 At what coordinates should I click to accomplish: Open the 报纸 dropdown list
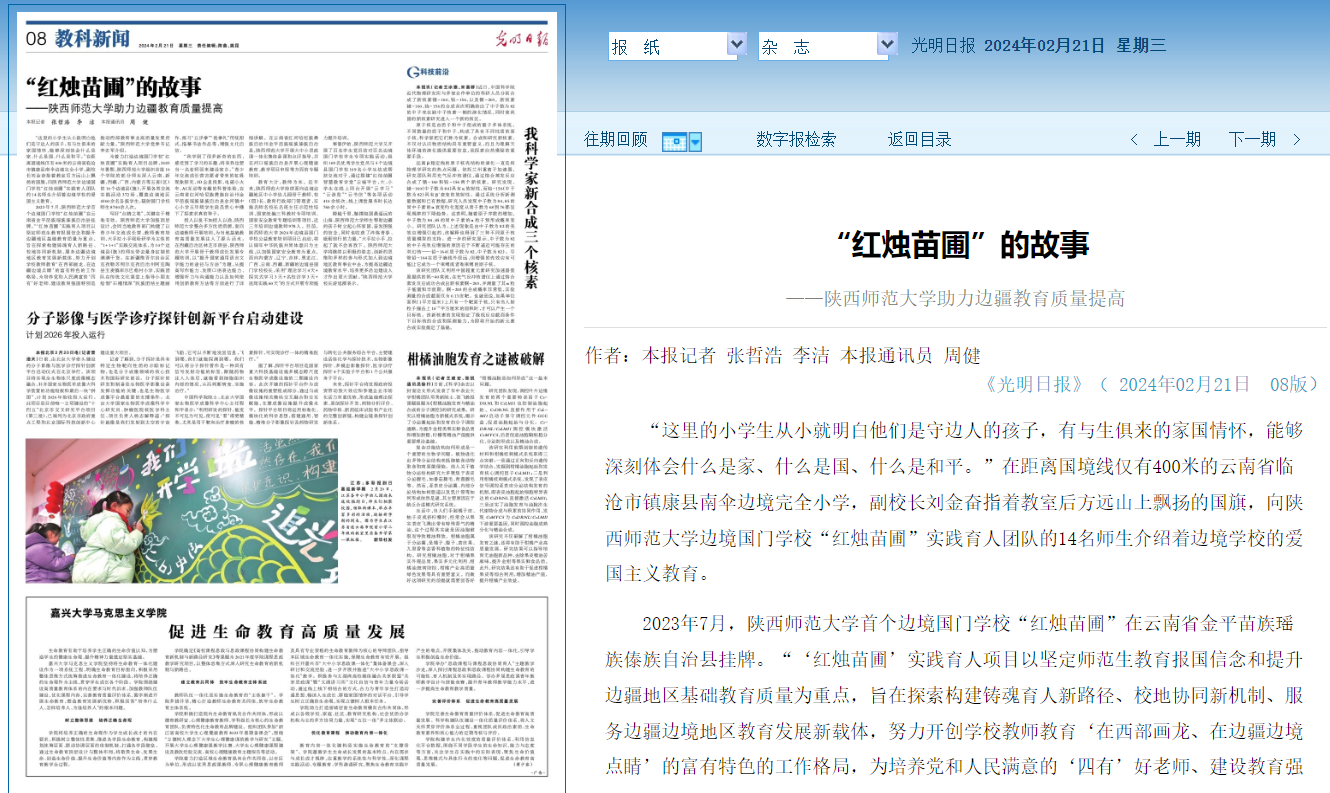tap(737, 45)
